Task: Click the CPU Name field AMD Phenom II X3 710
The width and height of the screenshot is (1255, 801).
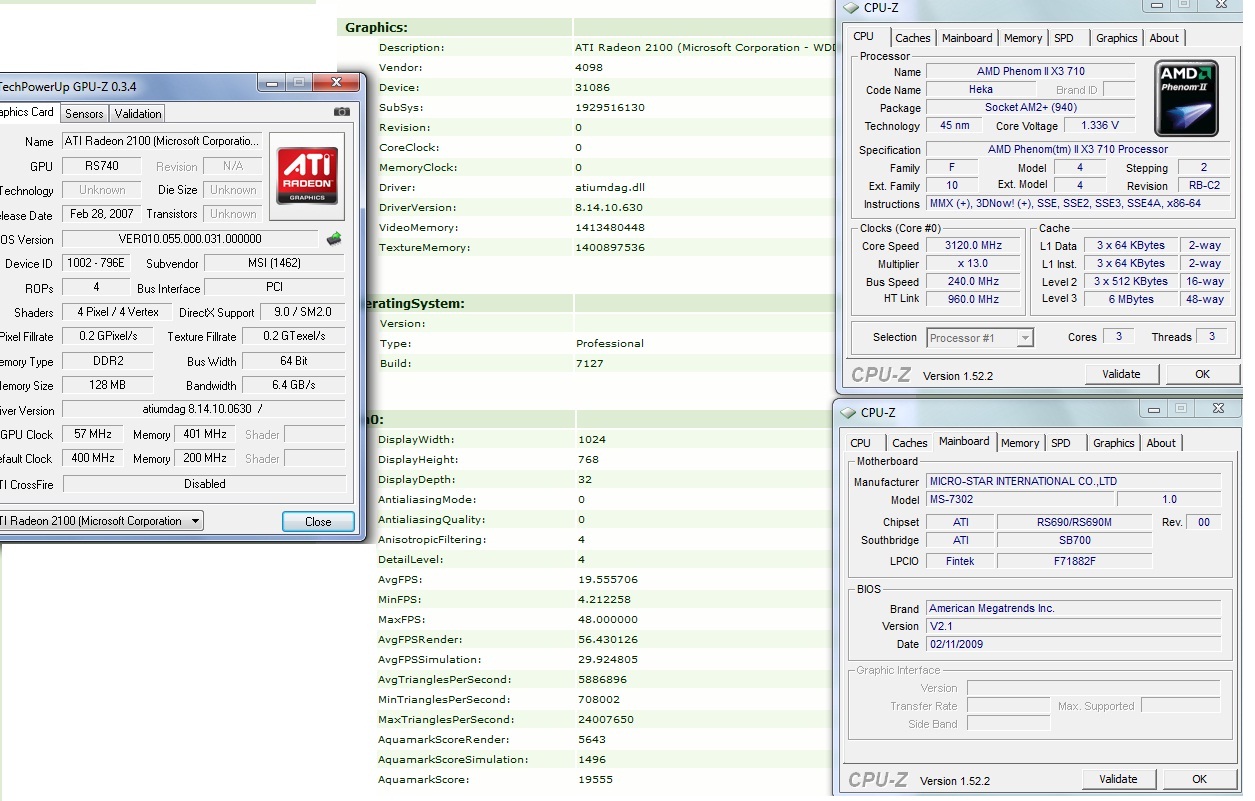Action: [x=1030, y=72]
